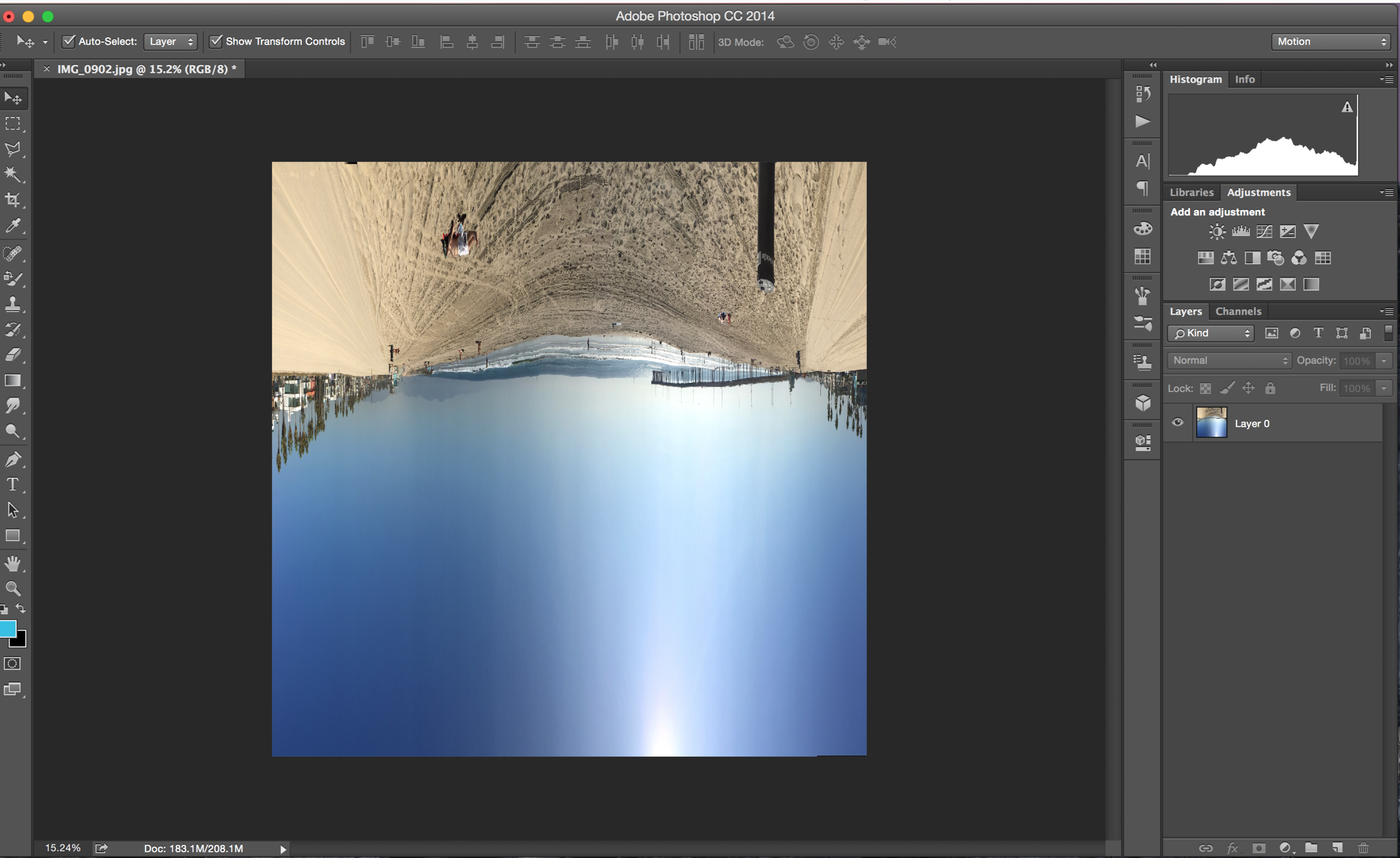This screenshot has height=858, width=1400.
Task: Select the Eraser tool
Action: (13, 355)
